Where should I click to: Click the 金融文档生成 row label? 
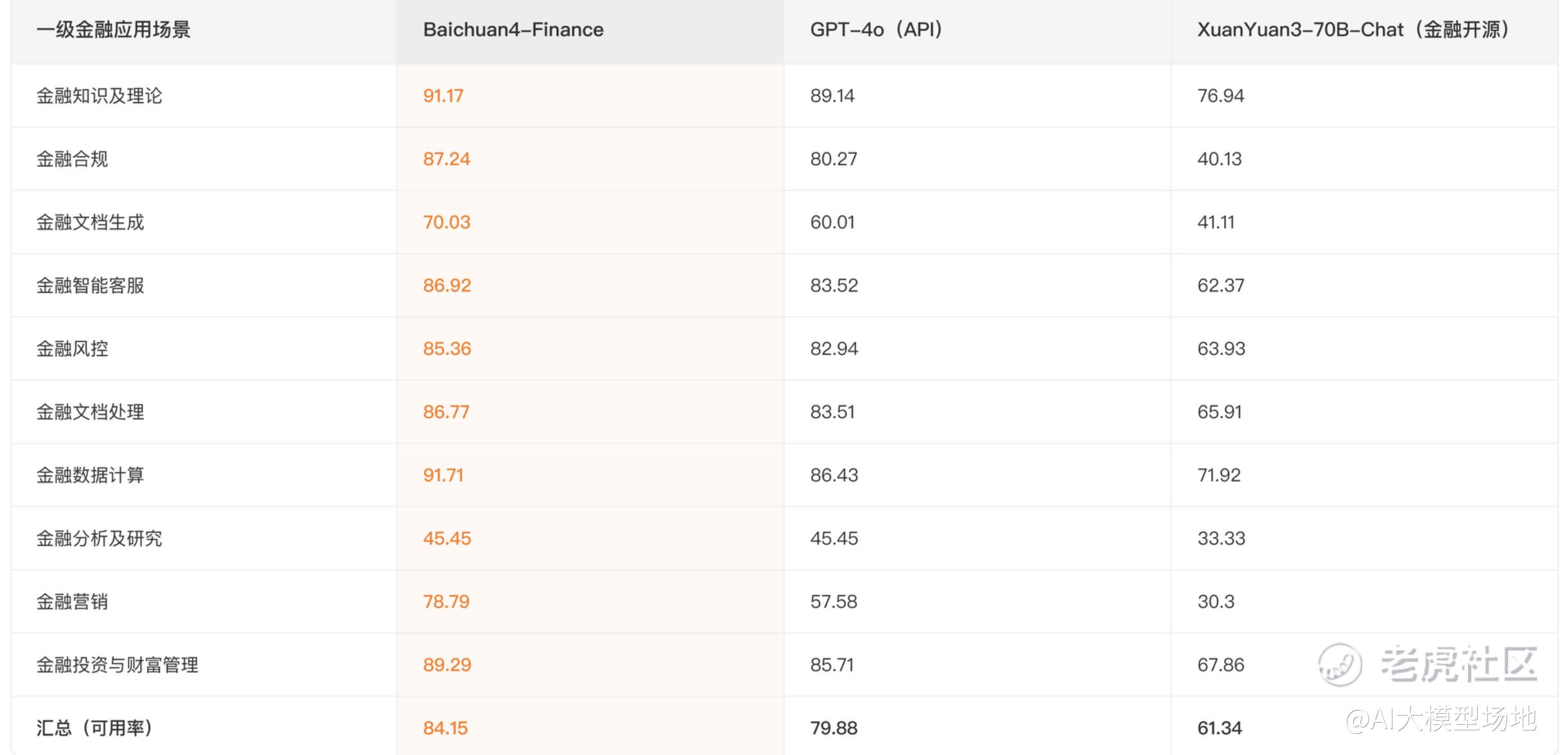[x=90, y=222]
